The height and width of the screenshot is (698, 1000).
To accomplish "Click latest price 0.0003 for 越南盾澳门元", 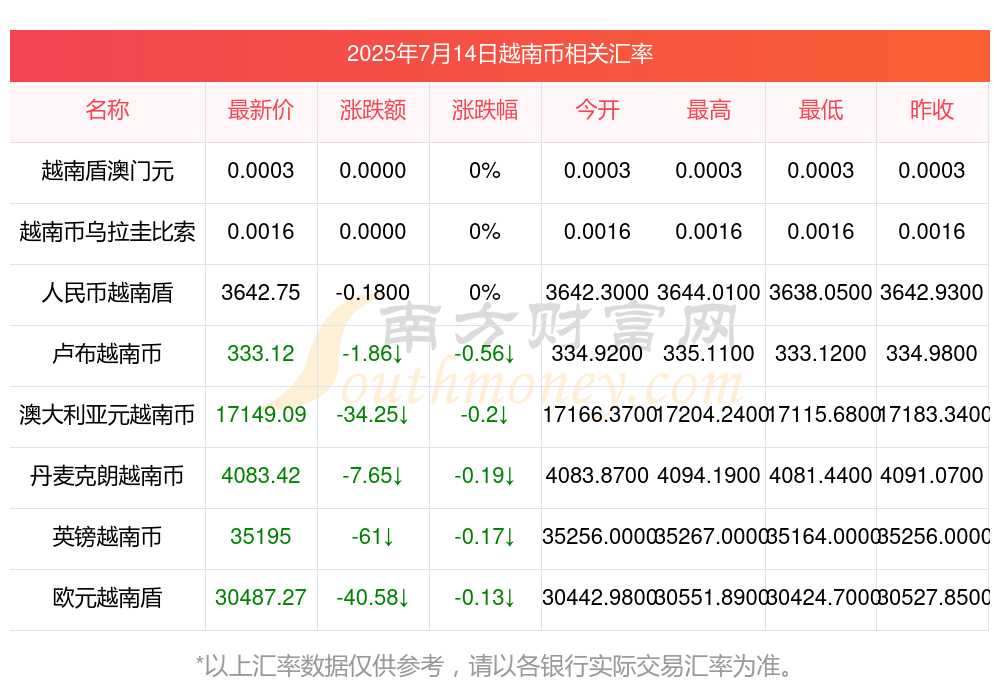I will [261, 170].
